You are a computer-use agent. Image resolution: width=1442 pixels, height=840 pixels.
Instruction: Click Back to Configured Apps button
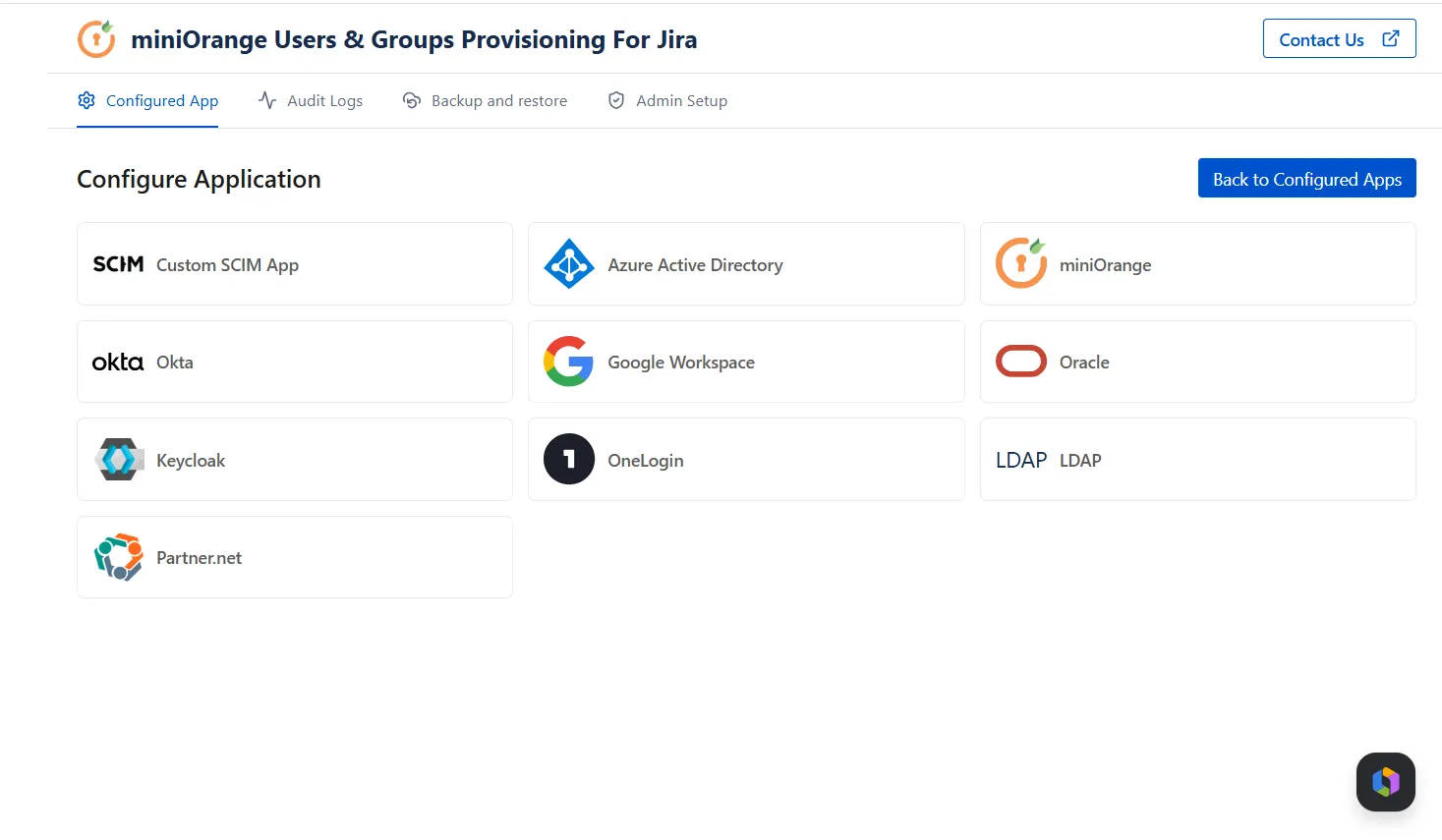pyautogui.click(x=1307, y=178)
